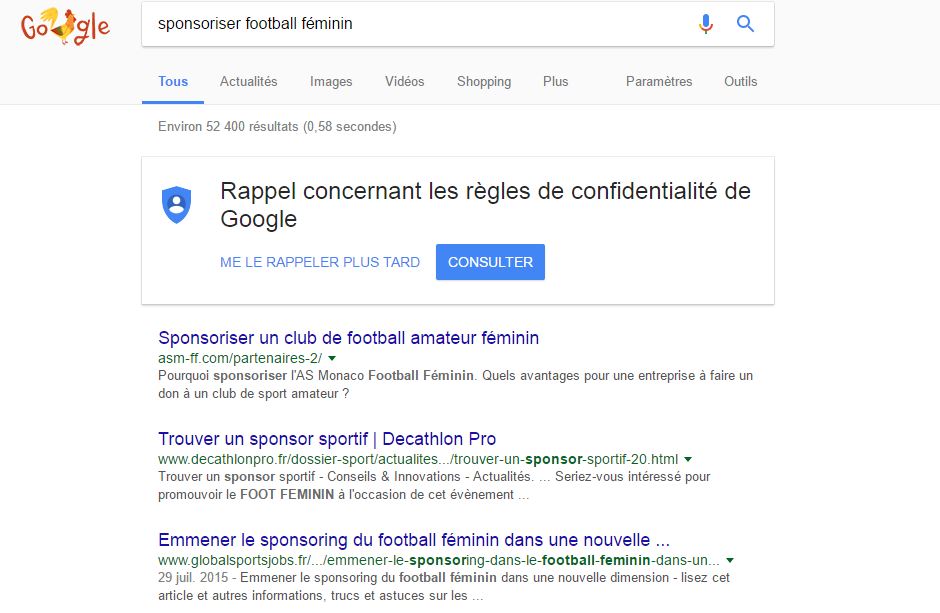
Task: Open Sponsoriser un club de football amateur féminin
Action: 348,338
